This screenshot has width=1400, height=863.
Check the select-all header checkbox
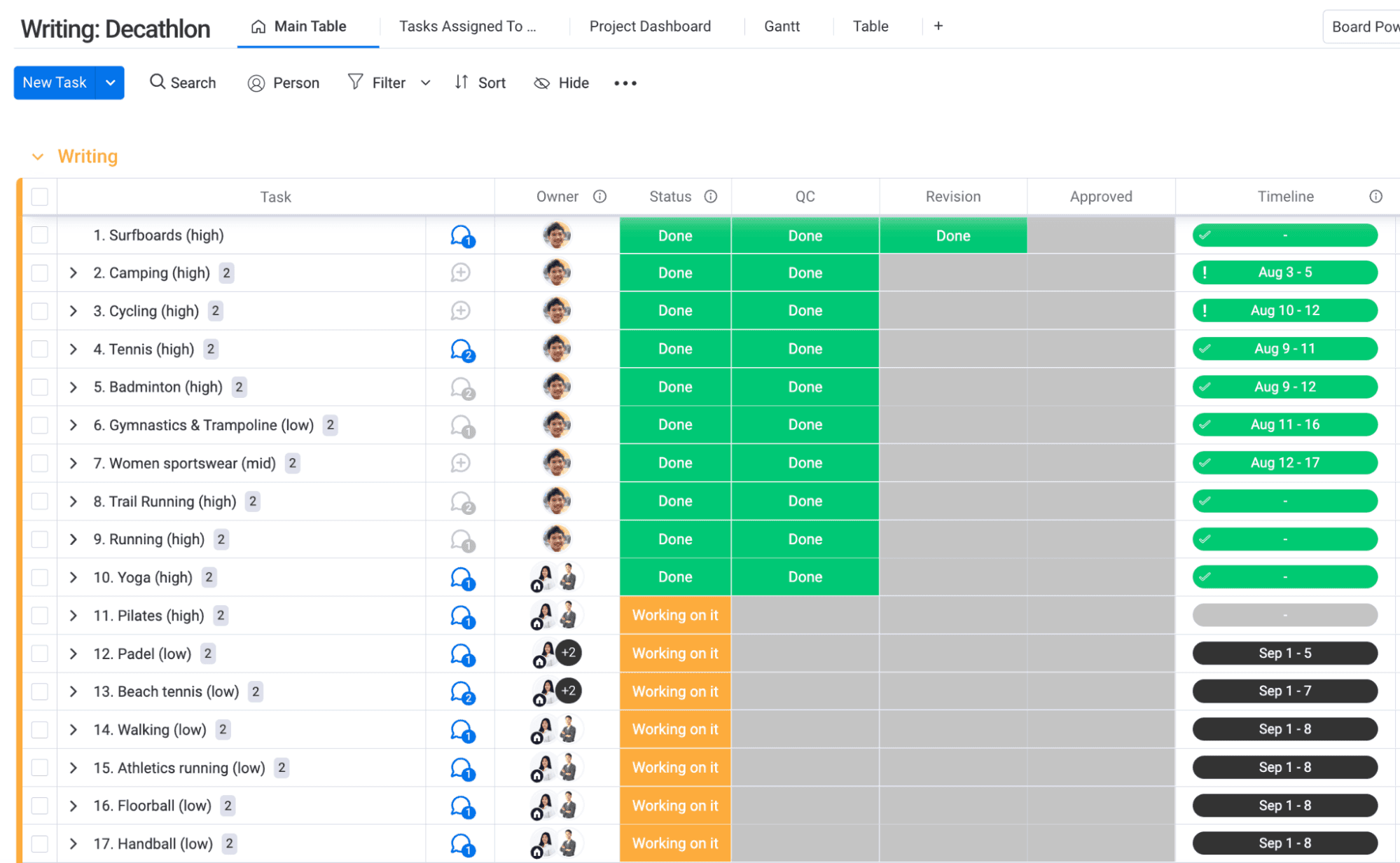coord(40,197)
